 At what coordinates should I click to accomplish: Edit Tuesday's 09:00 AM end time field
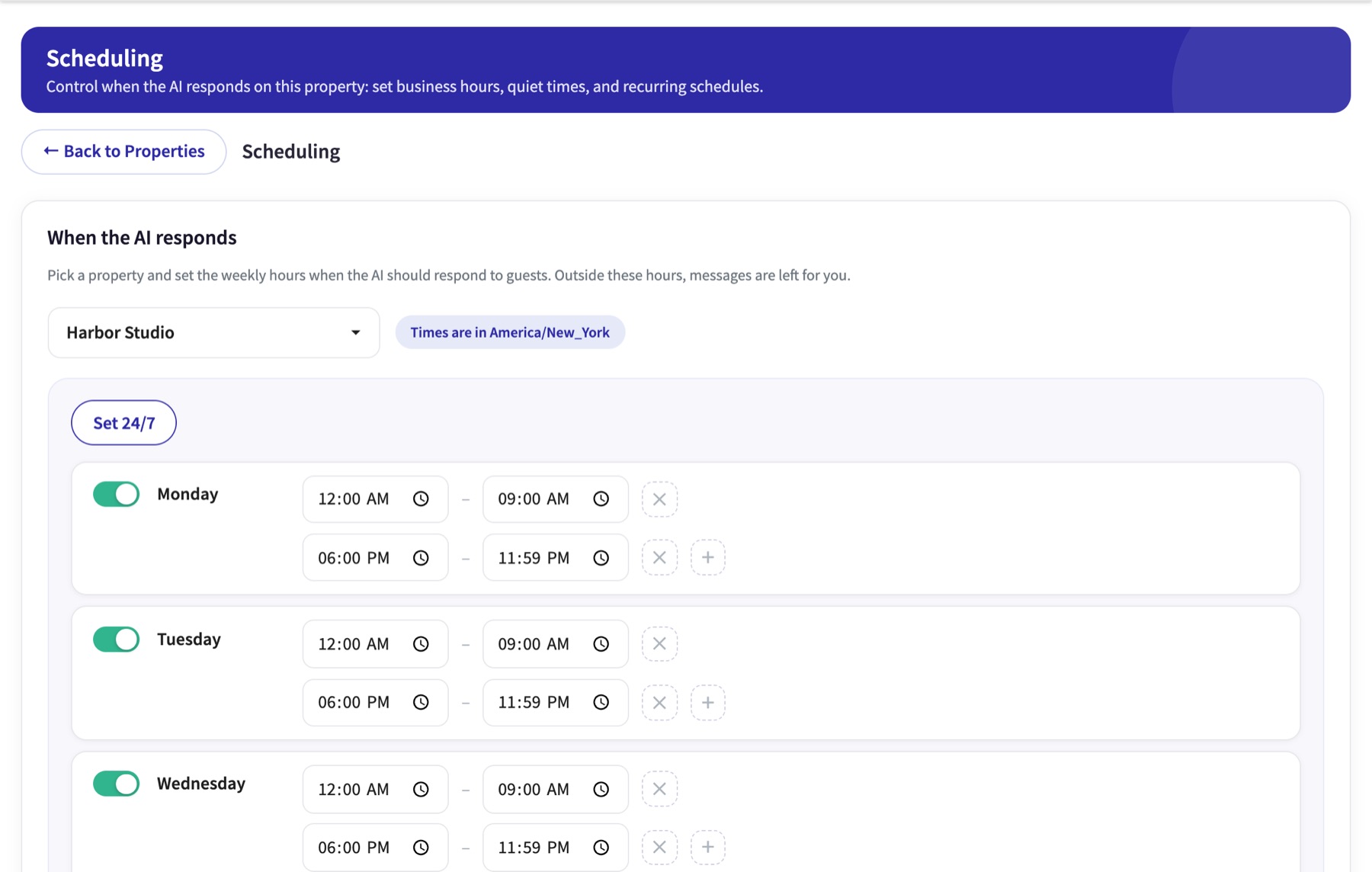click(x=555, y=644)
